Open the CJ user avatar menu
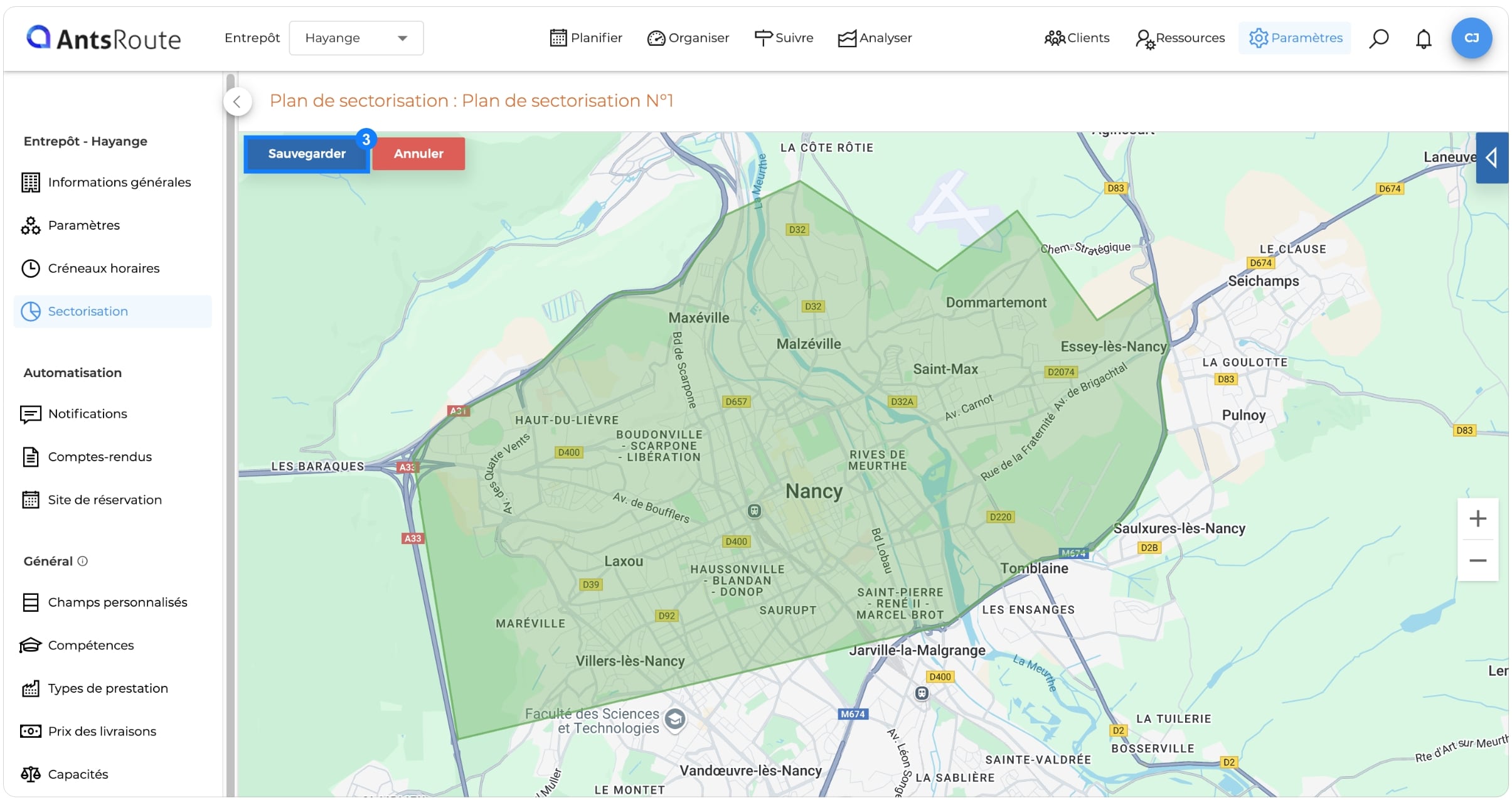Image resolution: width=1512 pixels, height=800 pixels. click(1471, 38)
